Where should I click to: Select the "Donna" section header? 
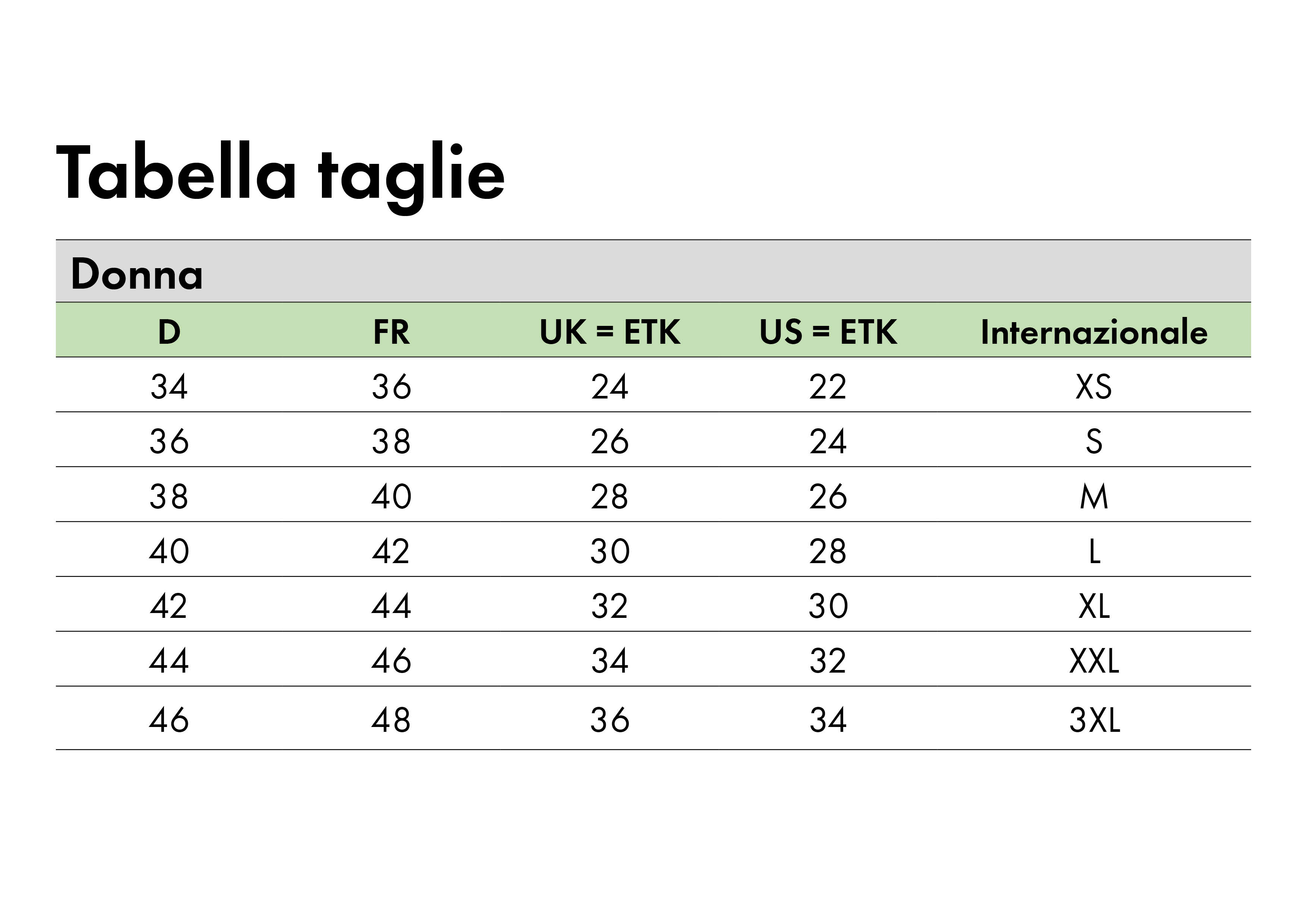tap(137, 274)
